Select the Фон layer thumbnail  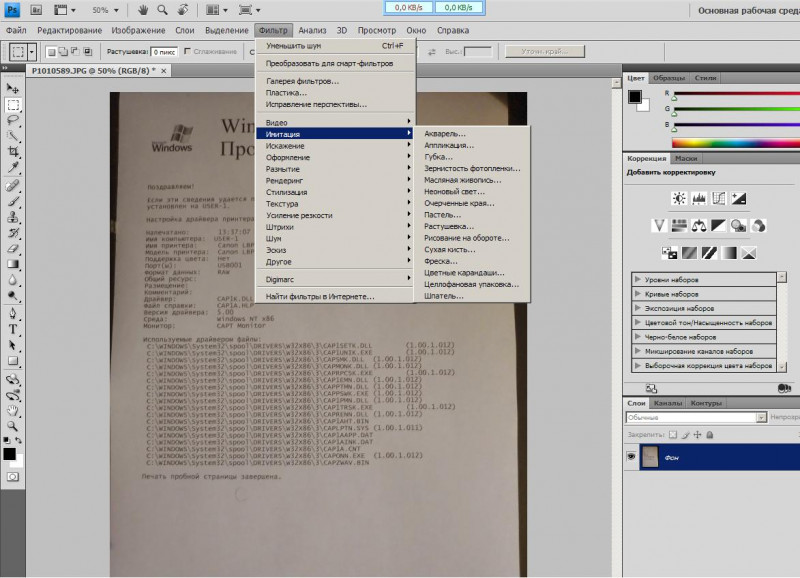650,457
